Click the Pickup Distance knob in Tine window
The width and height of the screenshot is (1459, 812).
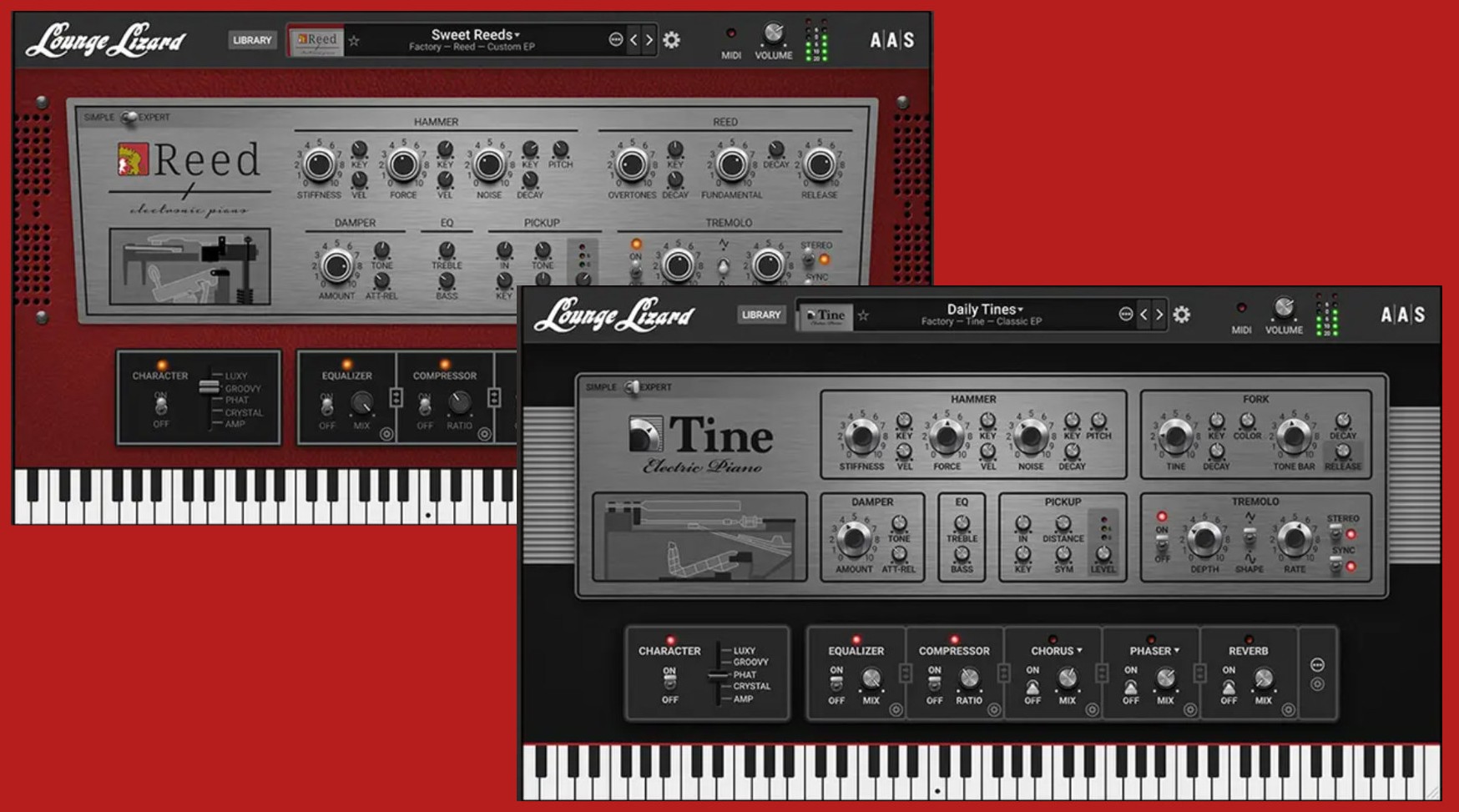(x=1063, y=523)
